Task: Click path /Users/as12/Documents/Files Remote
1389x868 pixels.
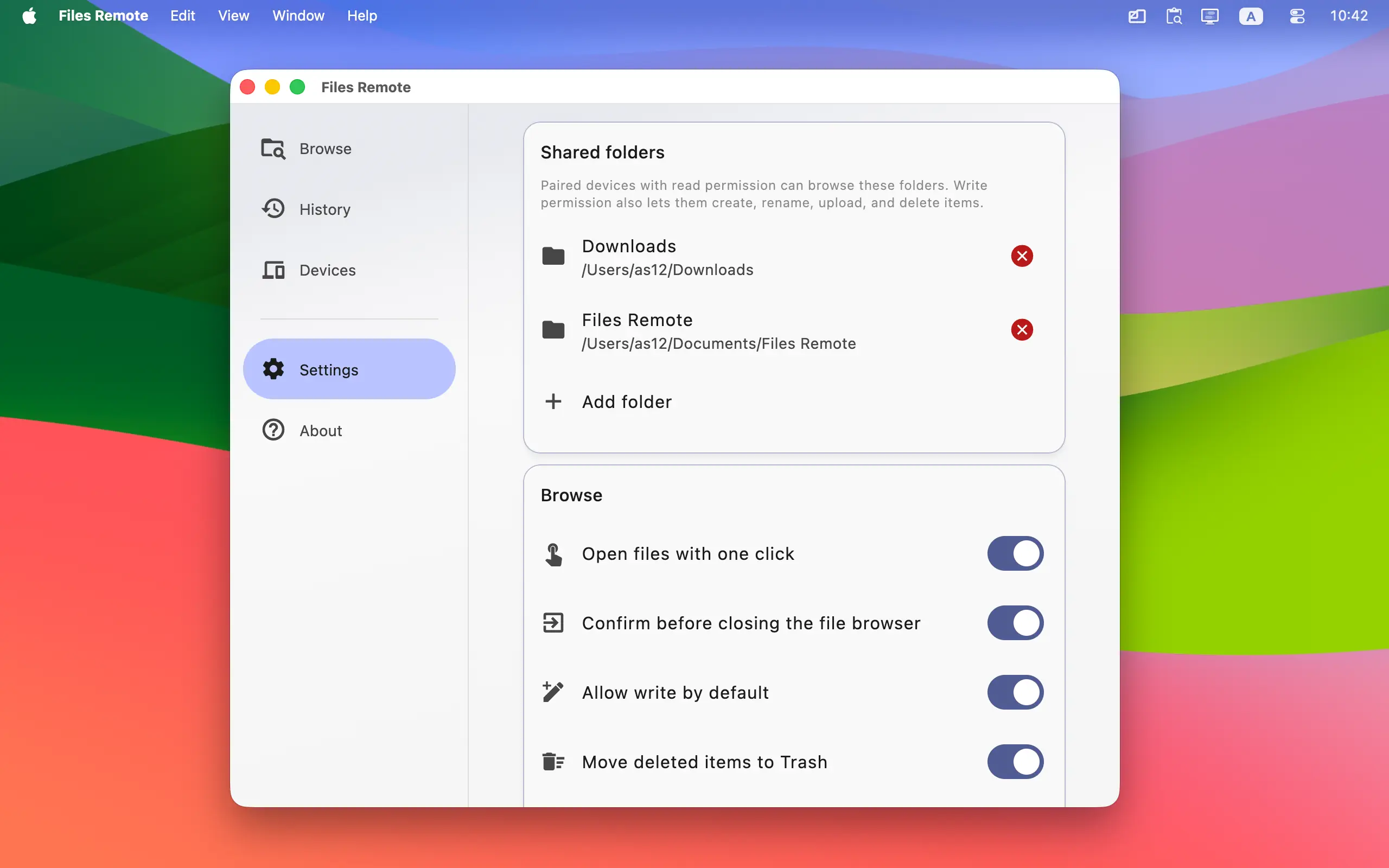Action: pyautogui.click(x=718, y=343)
